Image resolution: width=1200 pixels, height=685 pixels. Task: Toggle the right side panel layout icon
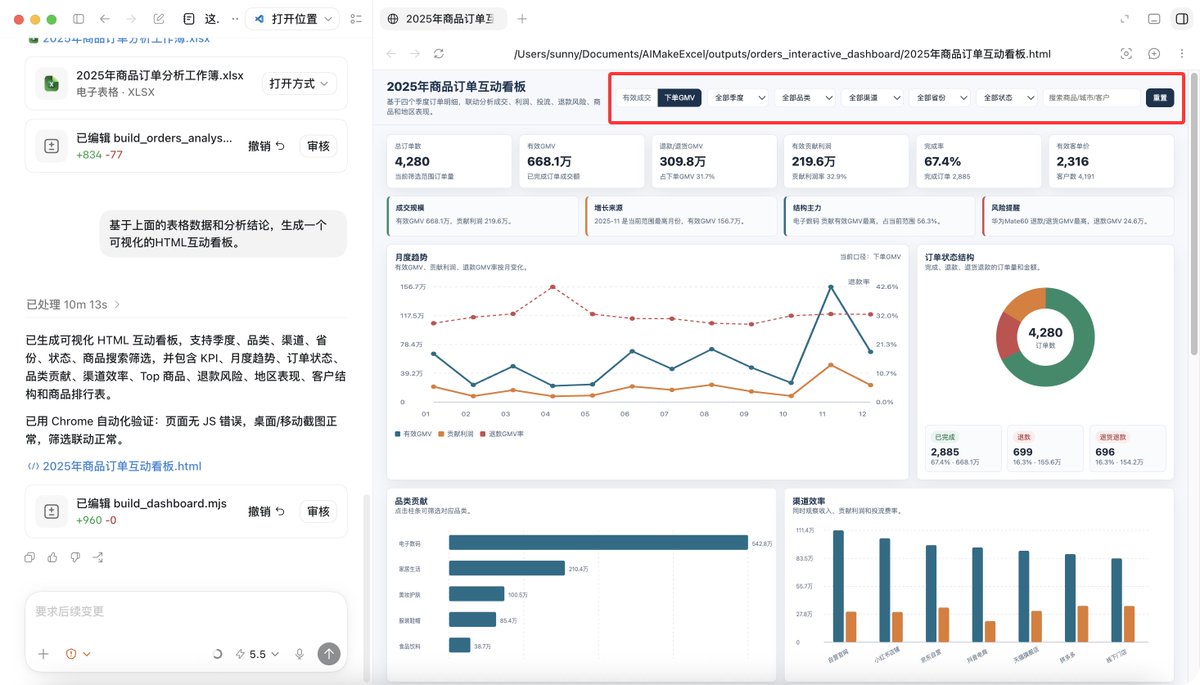[x=1182, y=19]
